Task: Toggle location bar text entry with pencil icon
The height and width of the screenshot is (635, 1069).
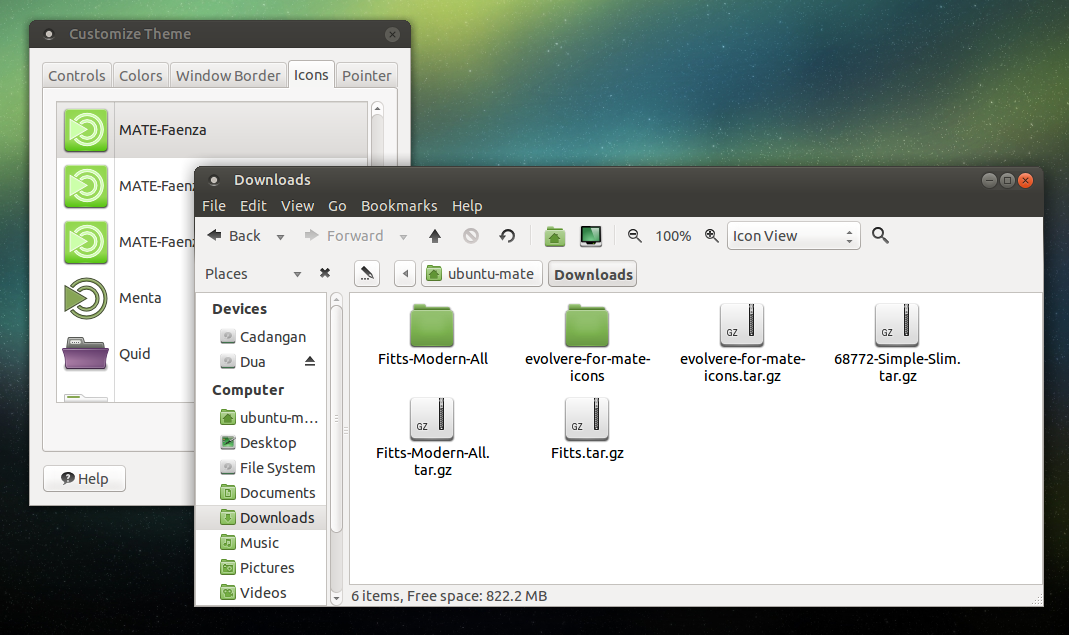Action: [x=366, y=273]
